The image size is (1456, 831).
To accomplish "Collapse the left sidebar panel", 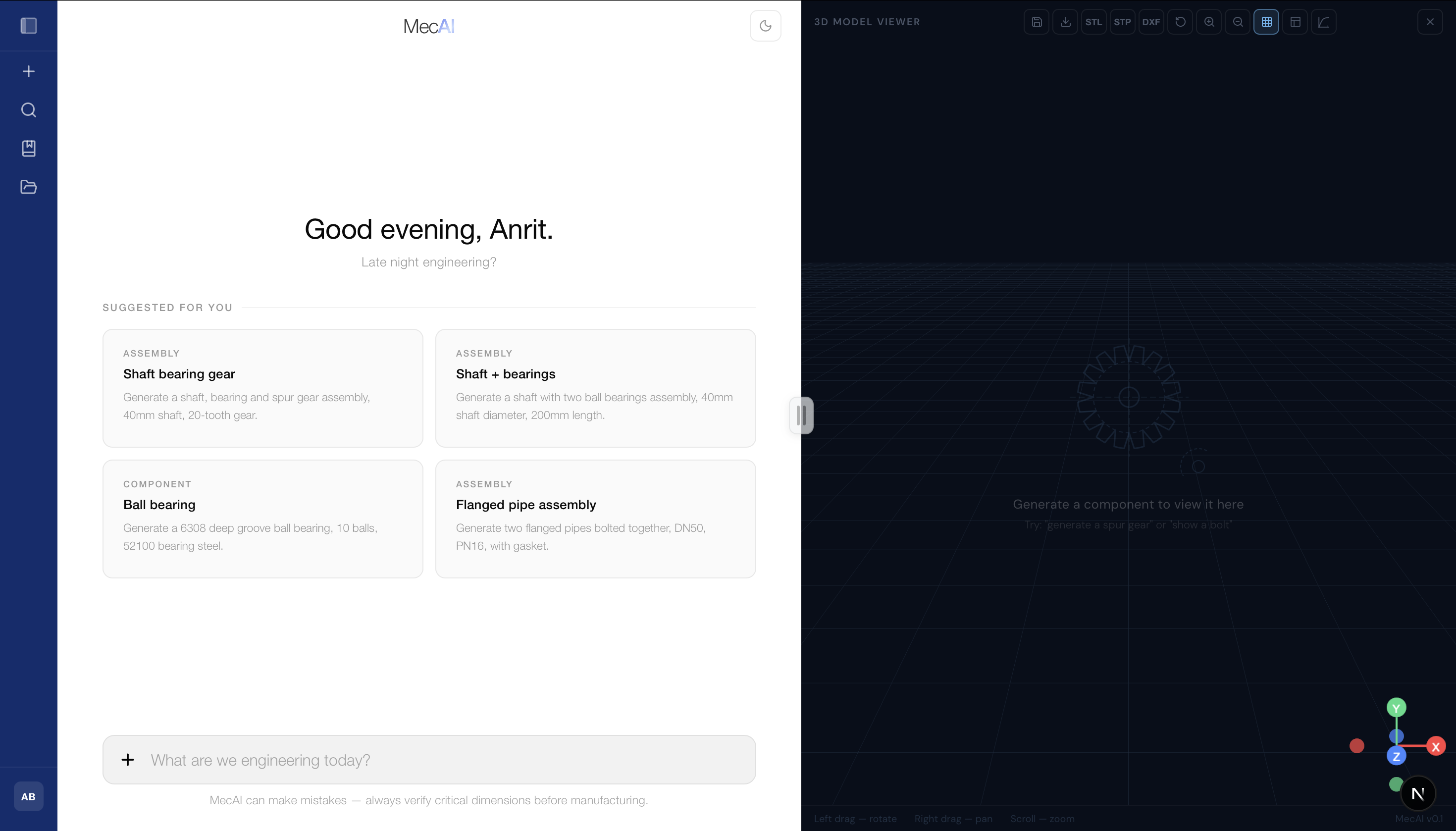I will click(x=29, y=26).
